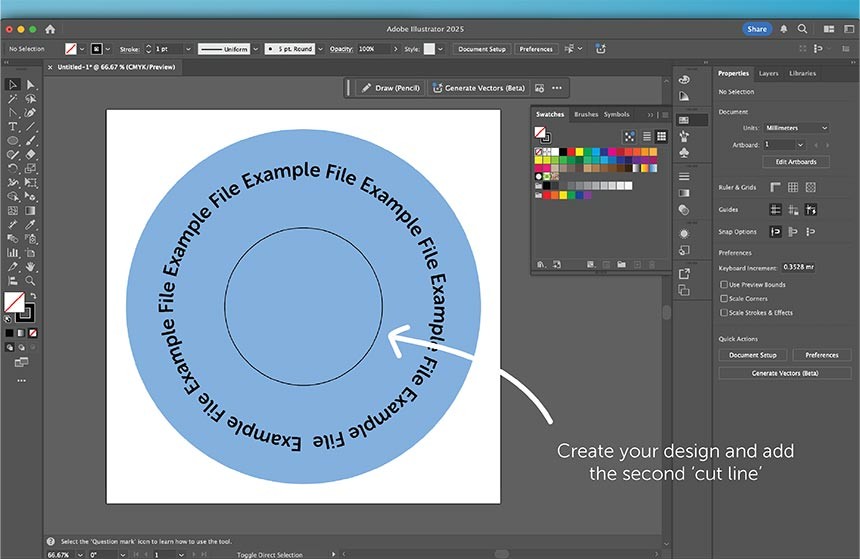Select the Rotate tool
Viewport: 860px width, 559px height.
[13, 168]
